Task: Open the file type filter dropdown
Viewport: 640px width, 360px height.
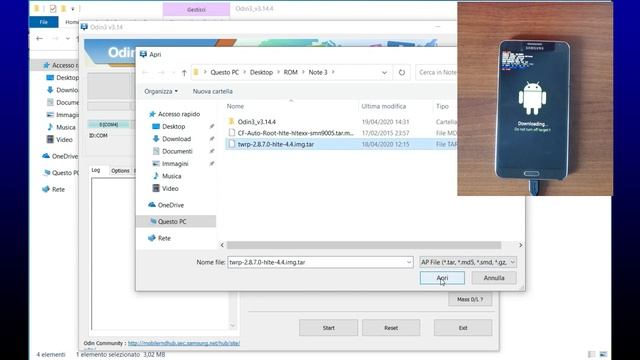Action: (468, 262)
